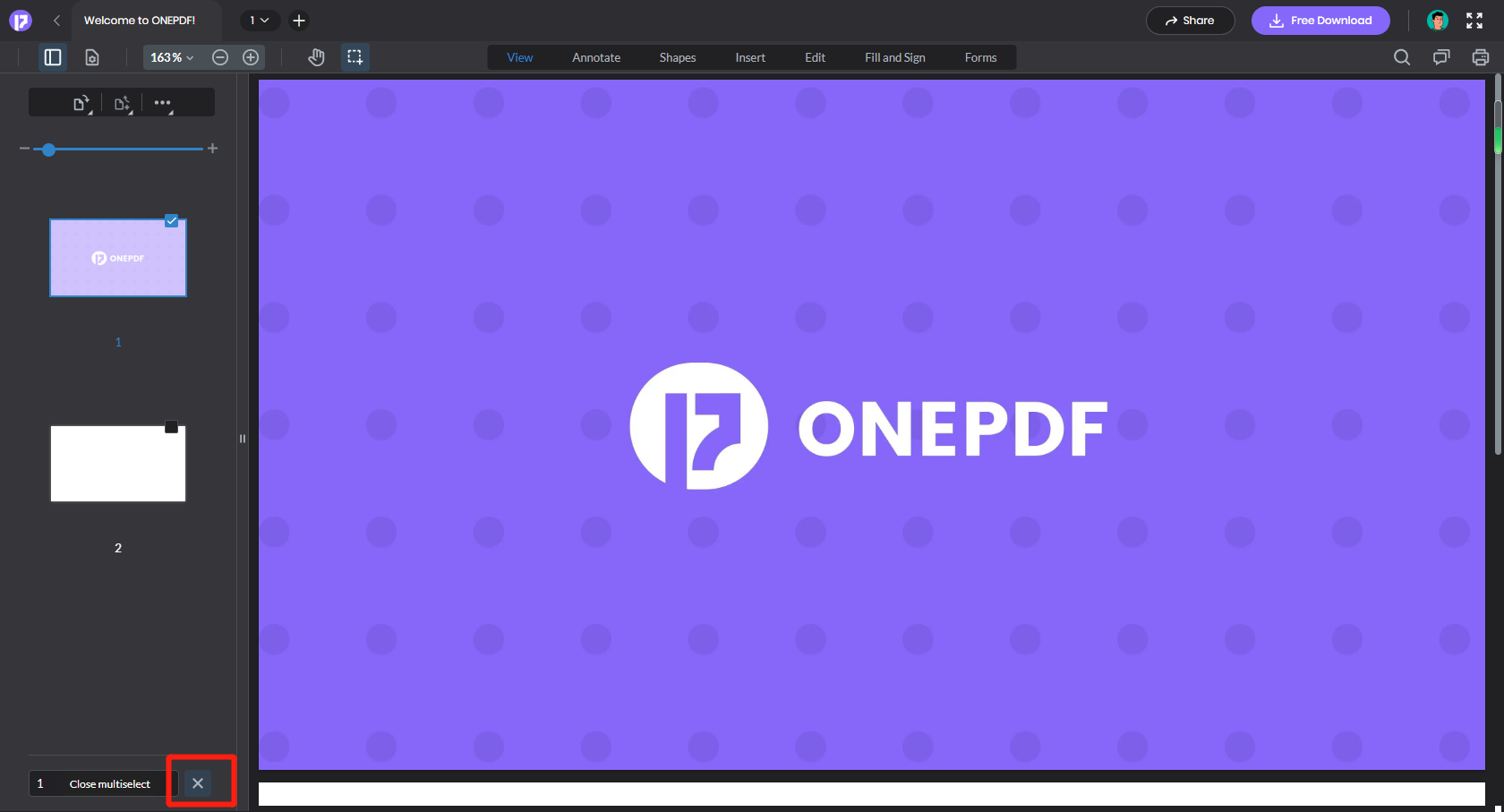Click the page label '2' under second thumbnail
The width and height of the screenshot is (1504, 812).
coord(118,548)
